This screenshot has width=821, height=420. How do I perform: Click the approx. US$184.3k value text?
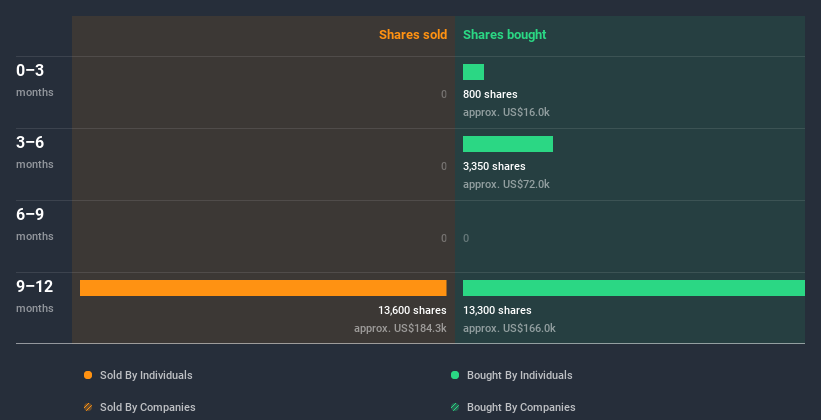[400, 328]
